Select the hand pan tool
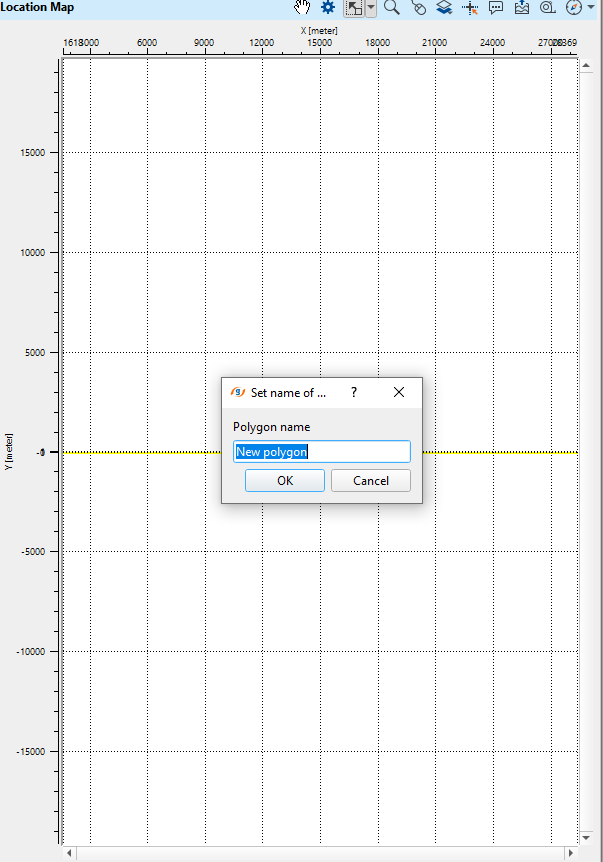Screen dimensions: 603x862 [x=302, y=7]
